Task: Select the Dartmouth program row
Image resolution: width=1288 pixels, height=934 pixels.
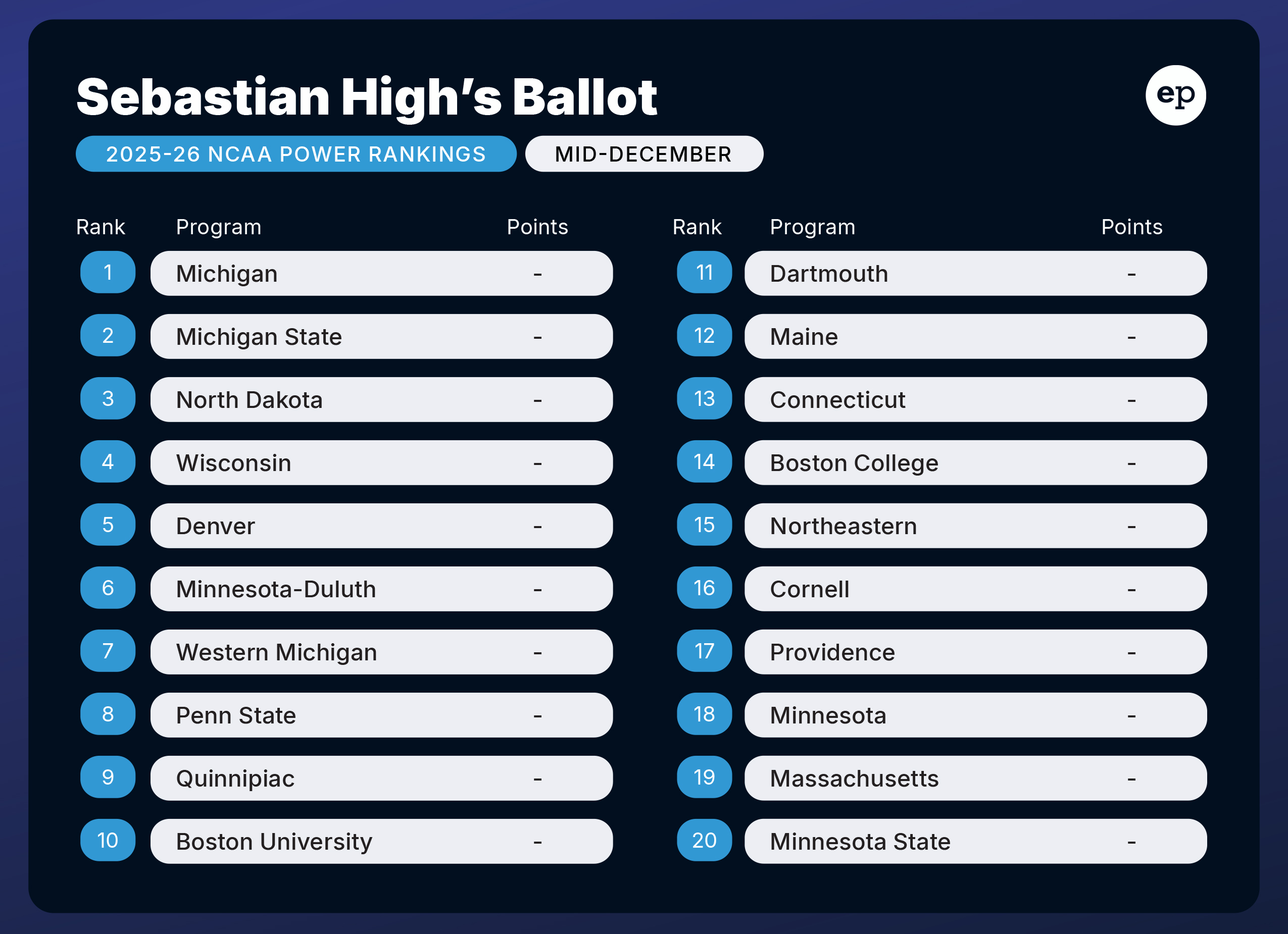Action: [x=975, y=274]
